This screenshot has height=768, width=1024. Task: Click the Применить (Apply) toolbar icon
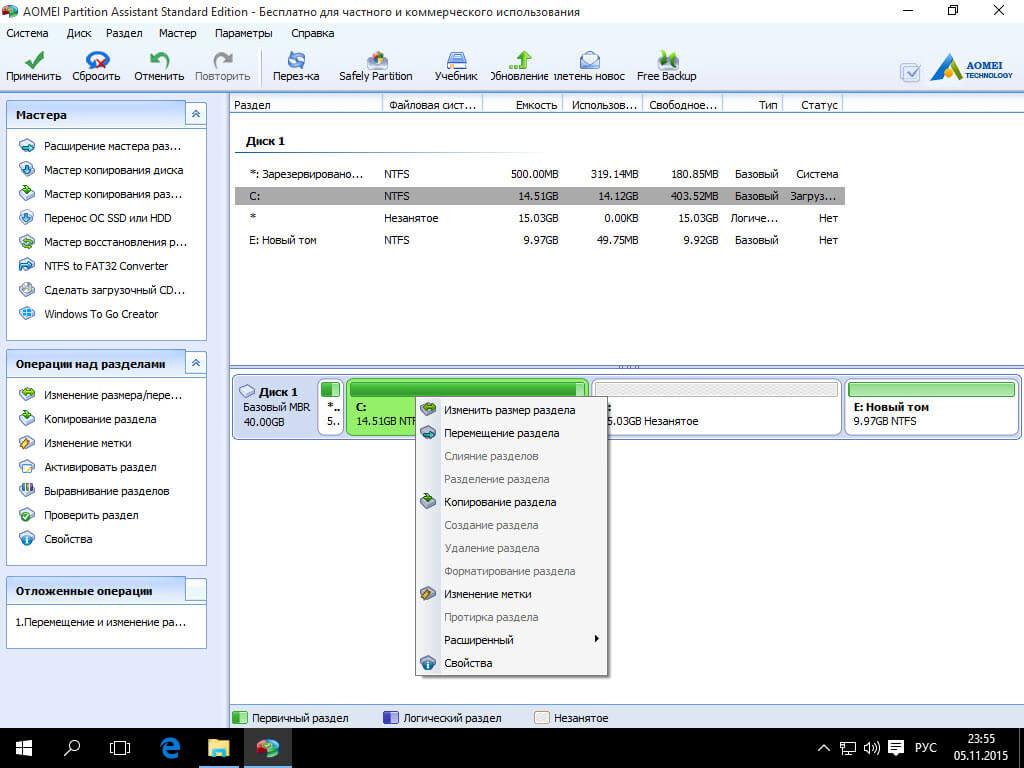pyautogui.click(x=33, y=66)
